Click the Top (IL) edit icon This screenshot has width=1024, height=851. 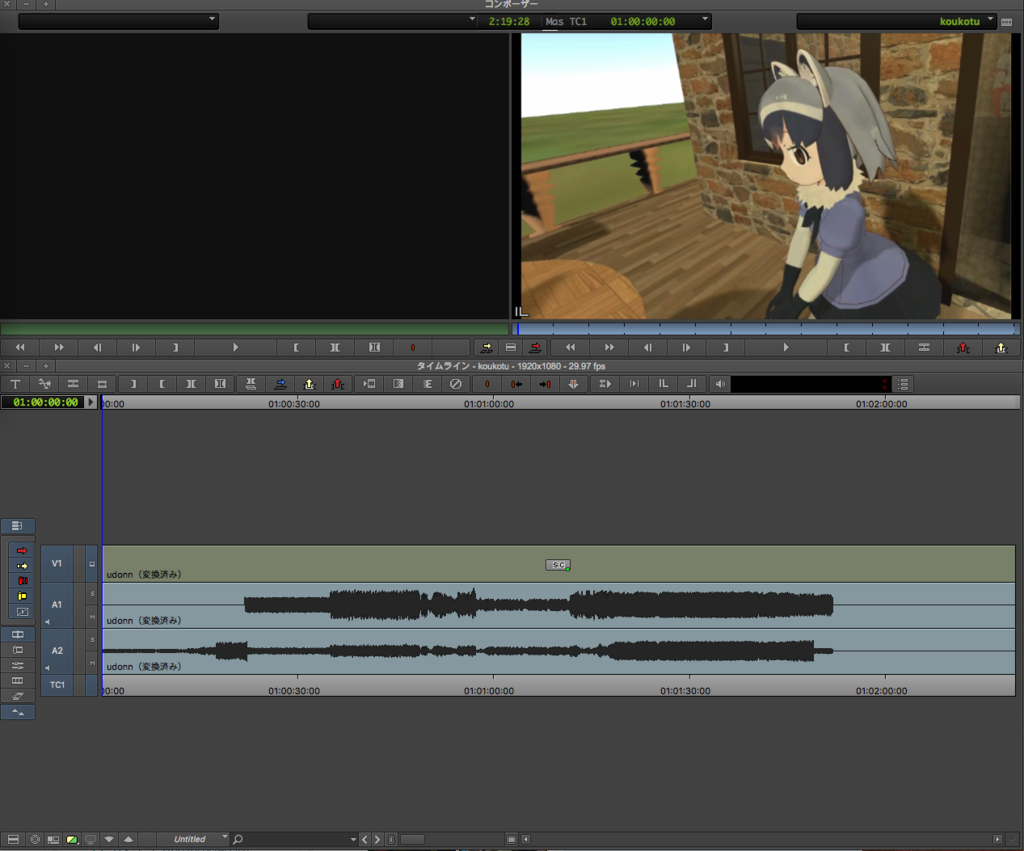pyautogui.click(x=663, y=384)
